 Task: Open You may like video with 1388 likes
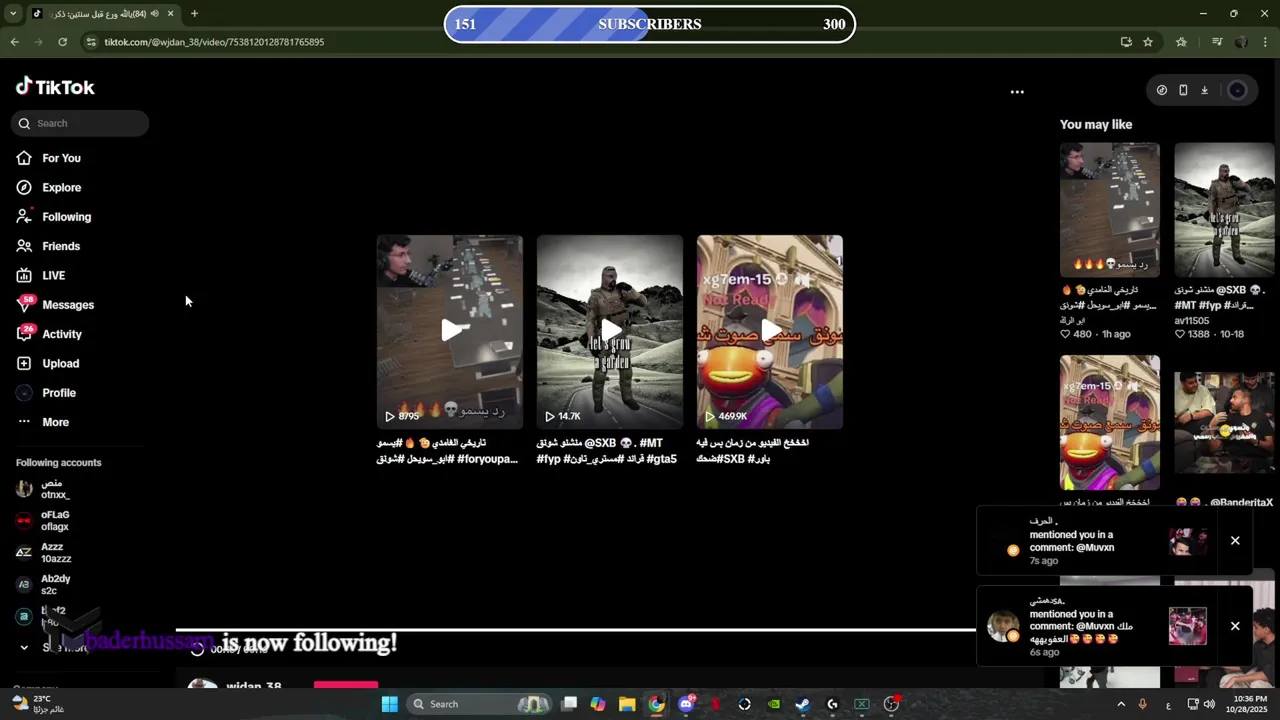[x=1224, y=210]
